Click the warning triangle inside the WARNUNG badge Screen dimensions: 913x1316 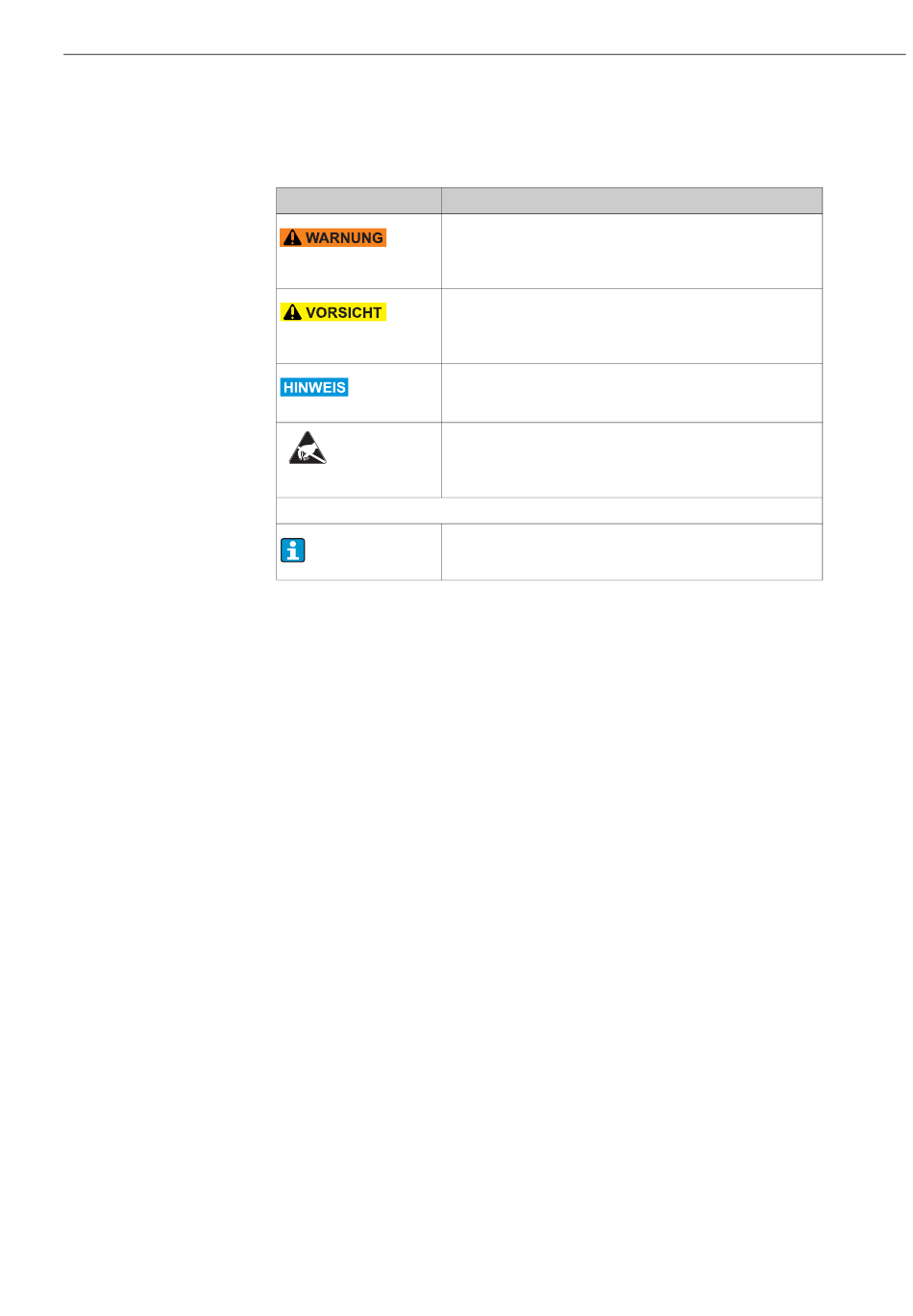tap(292, 238)
